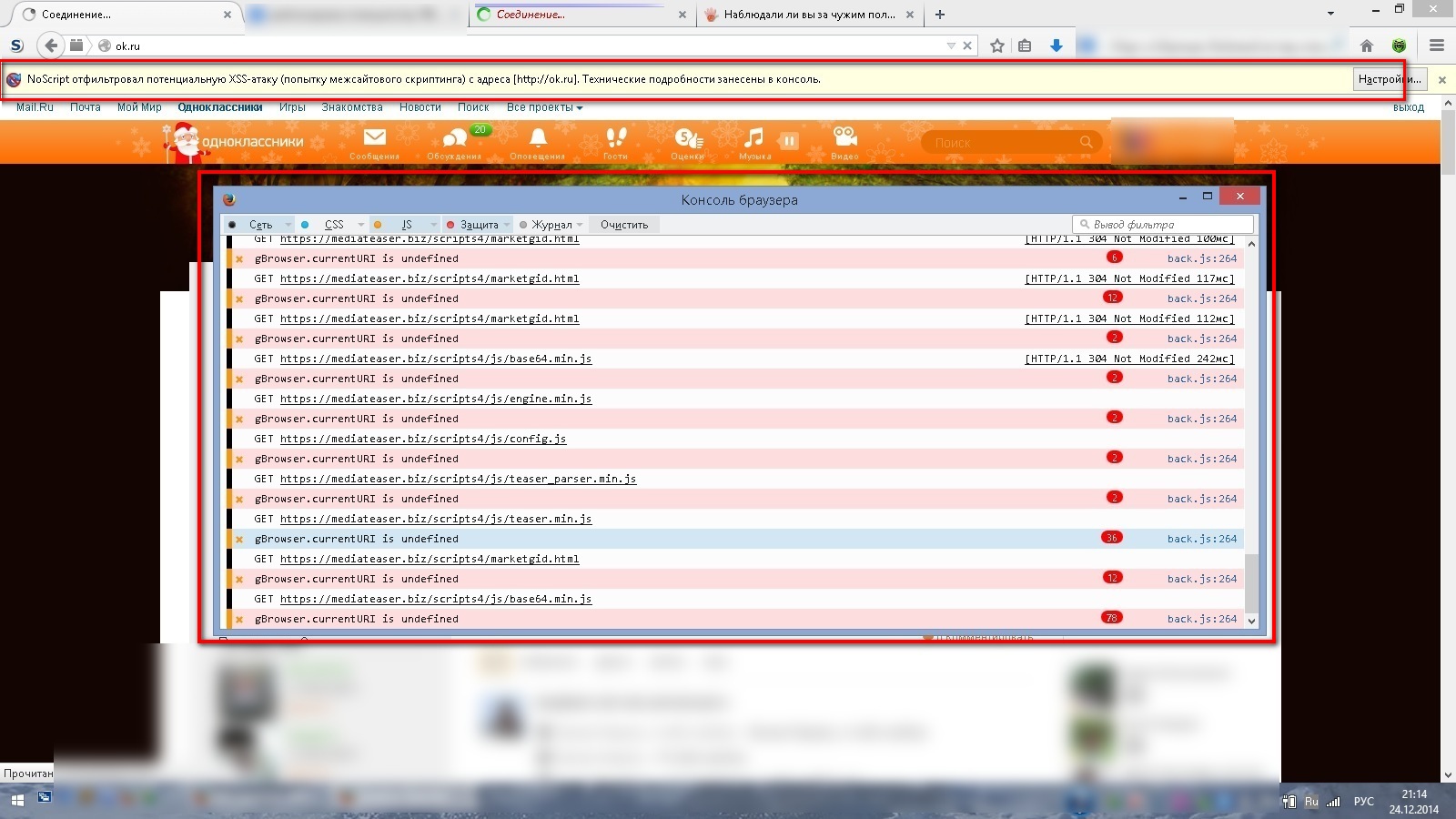Screen dimensions: 1456x819
Task: Open the downloads arrow icon
Action: coord(1057,45)
